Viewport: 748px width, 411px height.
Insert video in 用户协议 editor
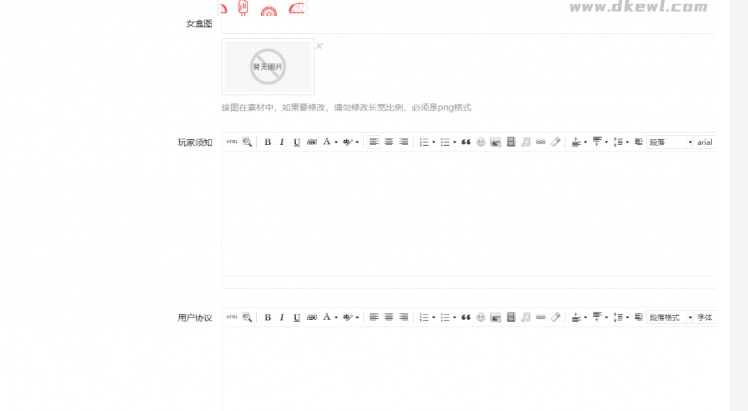[x=511, y=317]
